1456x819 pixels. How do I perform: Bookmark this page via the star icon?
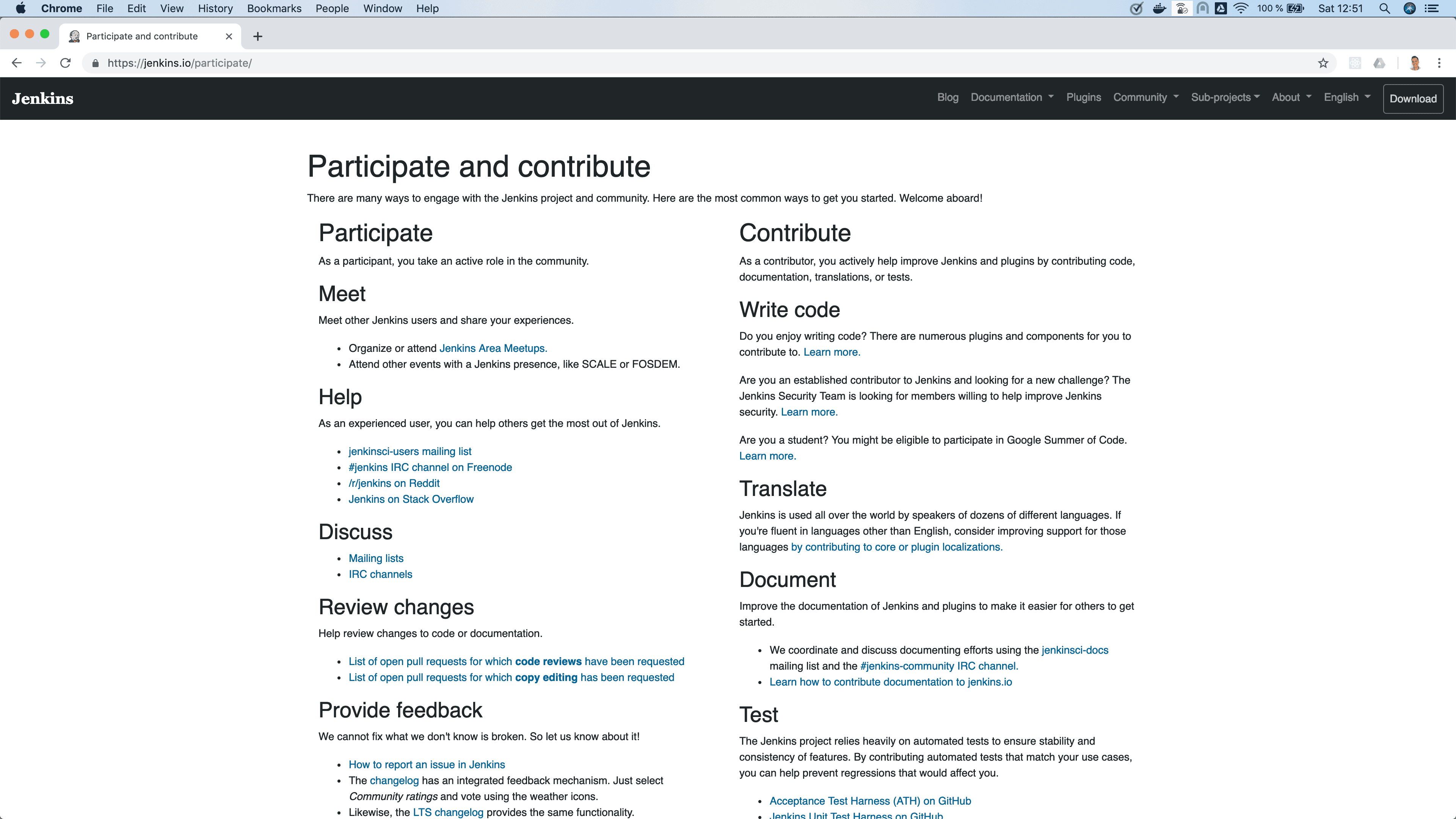[x=1323, y=63]
